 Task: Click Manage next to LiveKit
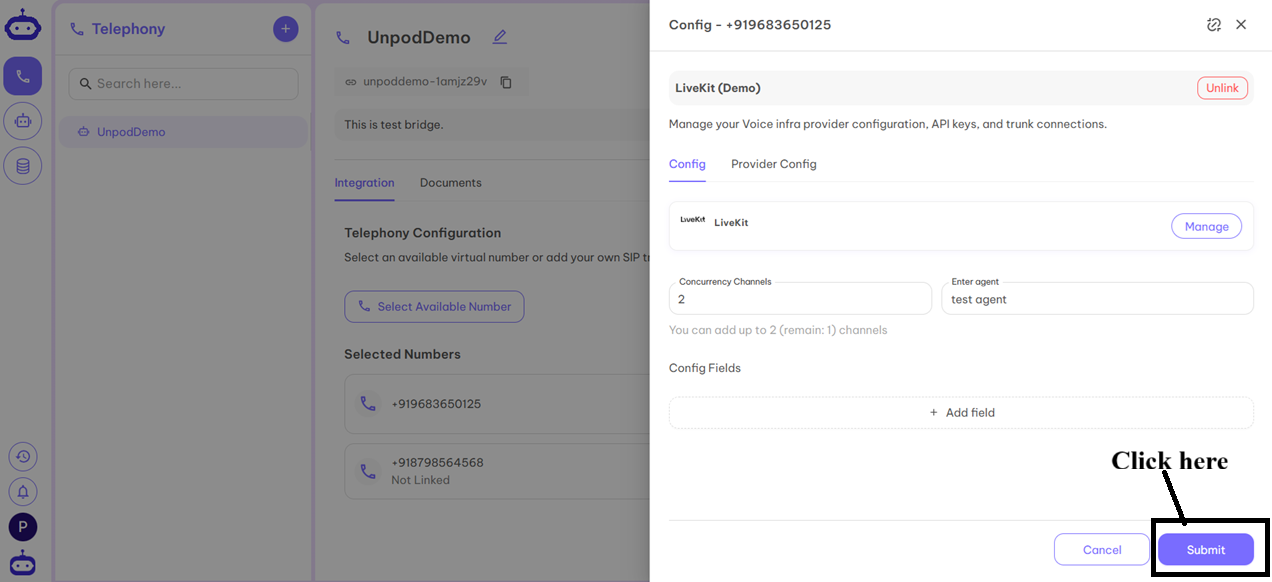tap(1206, 226)
